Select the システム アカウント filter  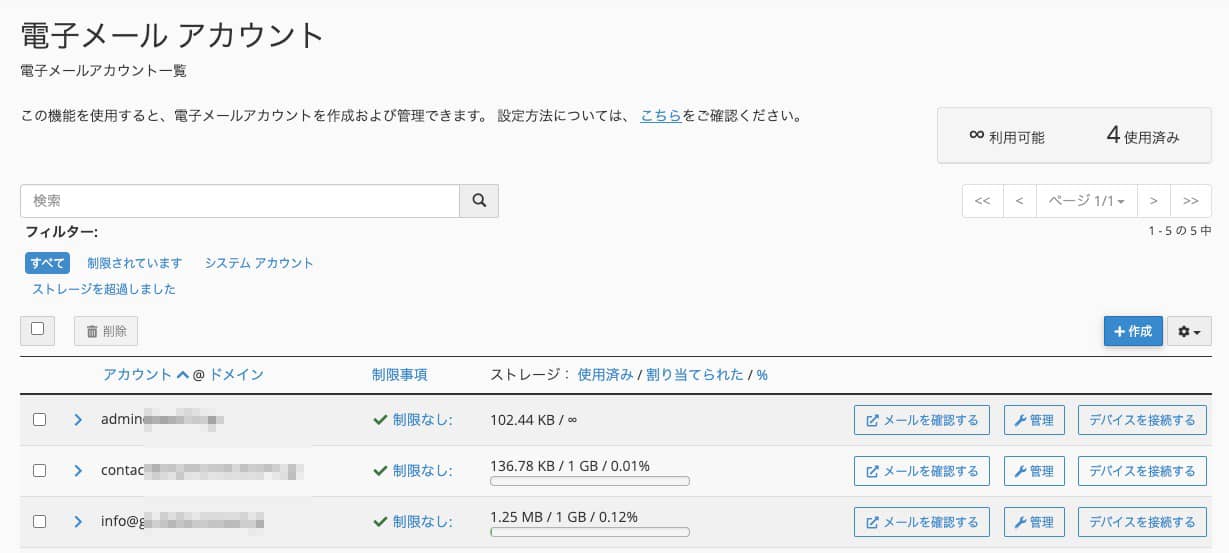259,263
